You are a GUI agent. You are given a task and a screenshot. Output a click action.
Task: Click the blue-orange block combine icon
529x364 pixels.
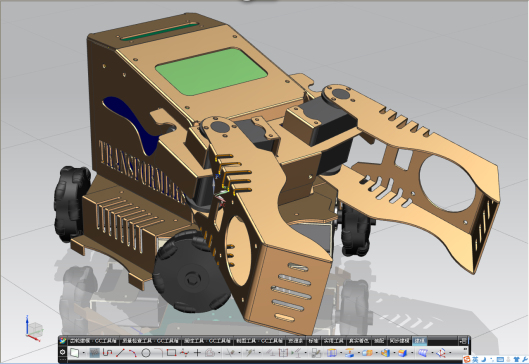click(x=367, y=353)
